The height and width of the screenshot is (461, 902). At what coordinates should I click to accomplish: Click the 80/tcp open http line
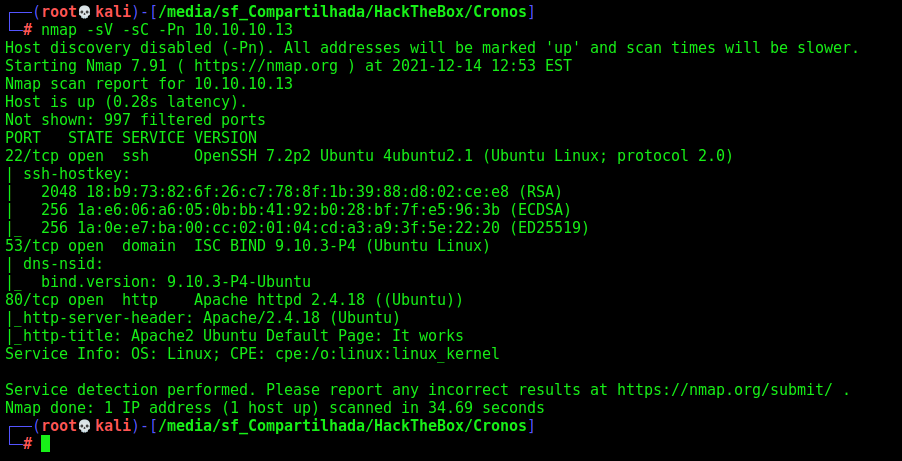coord(234,300)
